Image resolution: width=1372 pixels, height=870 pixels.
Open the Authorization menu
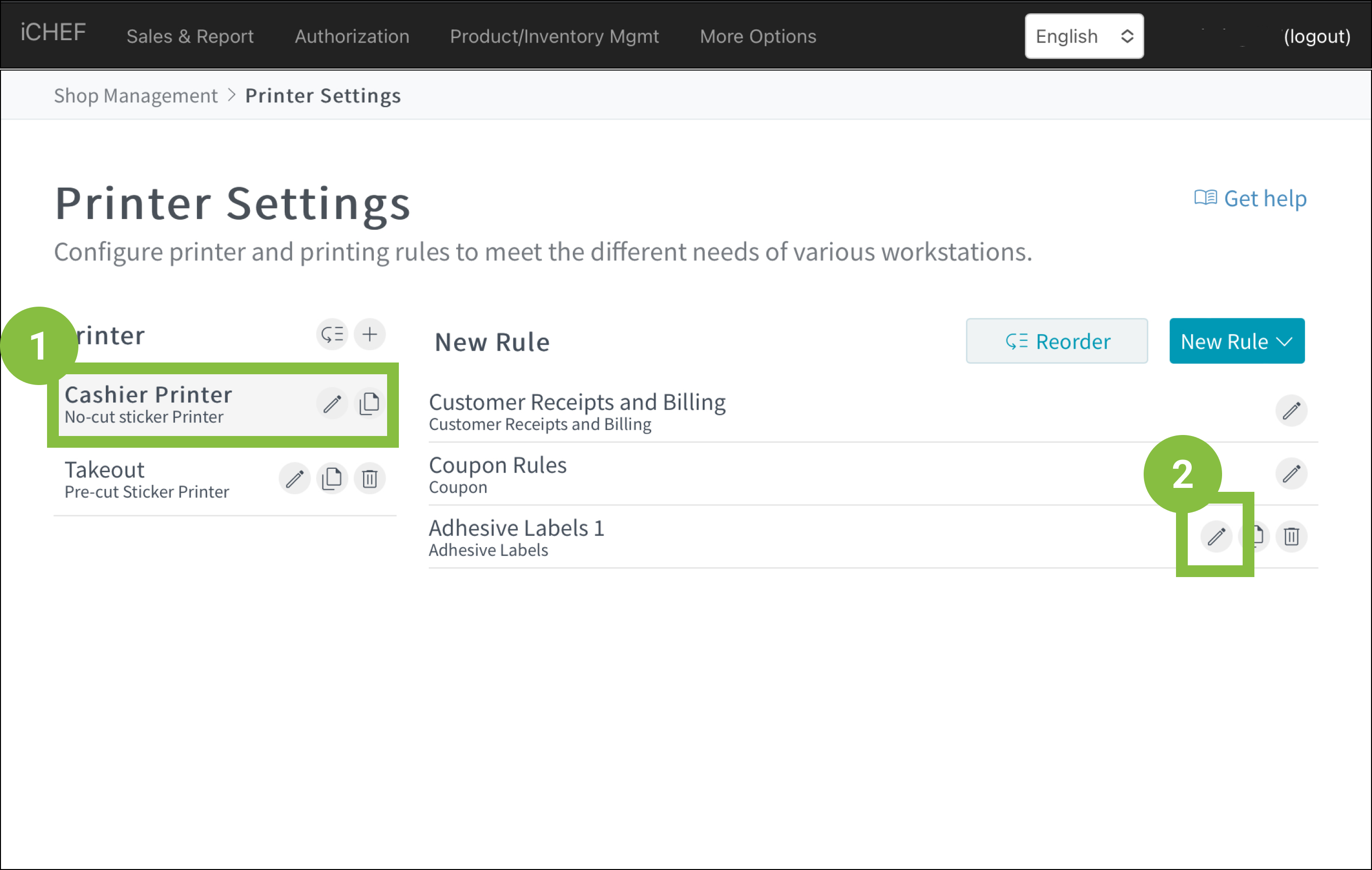[x=351, y=36]
